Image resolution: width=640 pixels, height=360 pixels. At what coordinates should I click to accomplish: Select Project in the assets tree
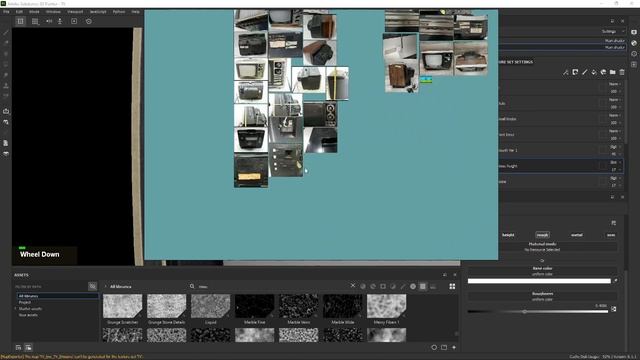click(x=25, y=302)
